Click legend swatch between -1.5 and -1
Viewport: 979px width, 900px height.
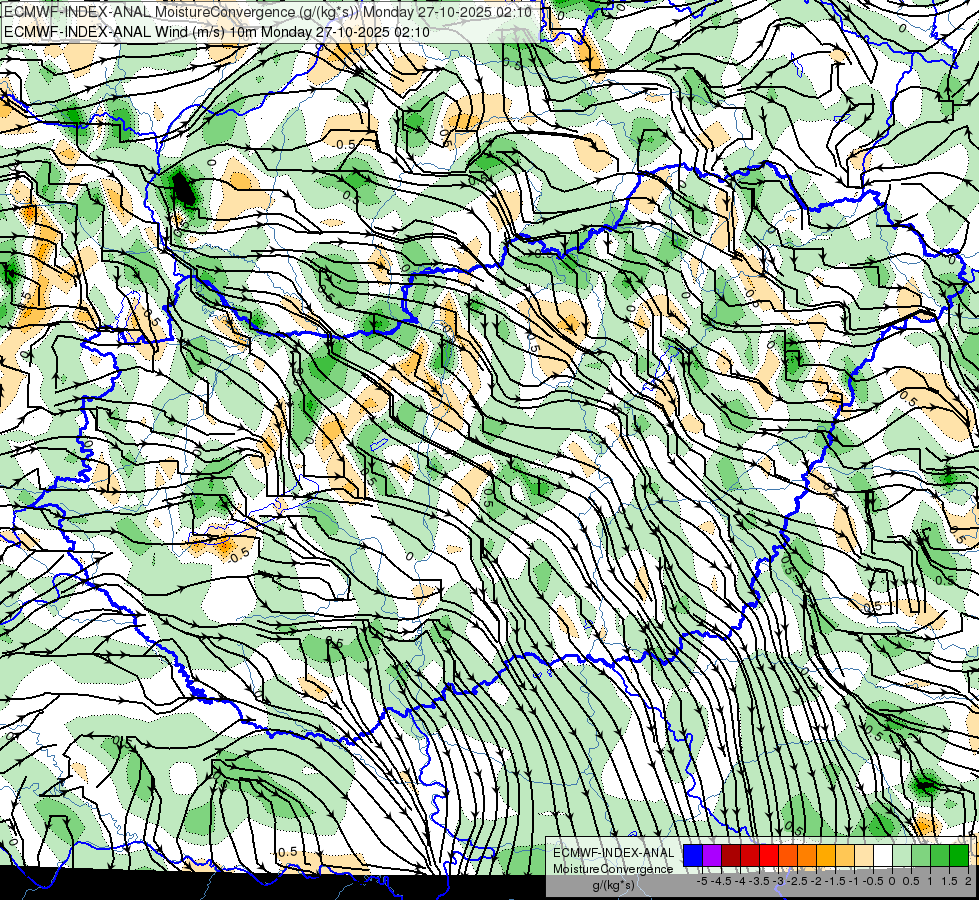[x=845, y=856]
